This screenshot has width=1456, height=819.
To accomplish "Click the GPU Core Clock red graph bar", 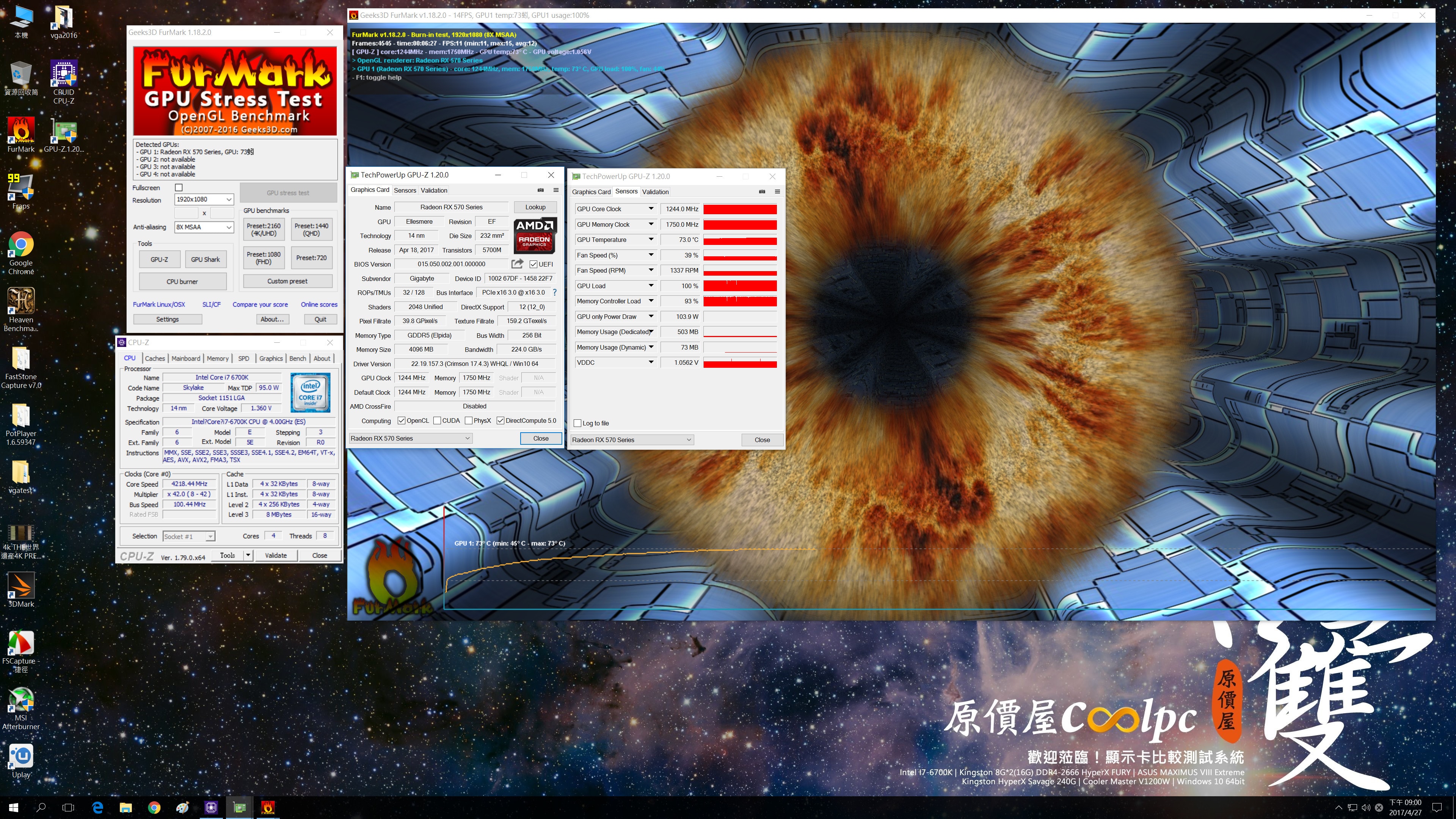I will 740,209.
